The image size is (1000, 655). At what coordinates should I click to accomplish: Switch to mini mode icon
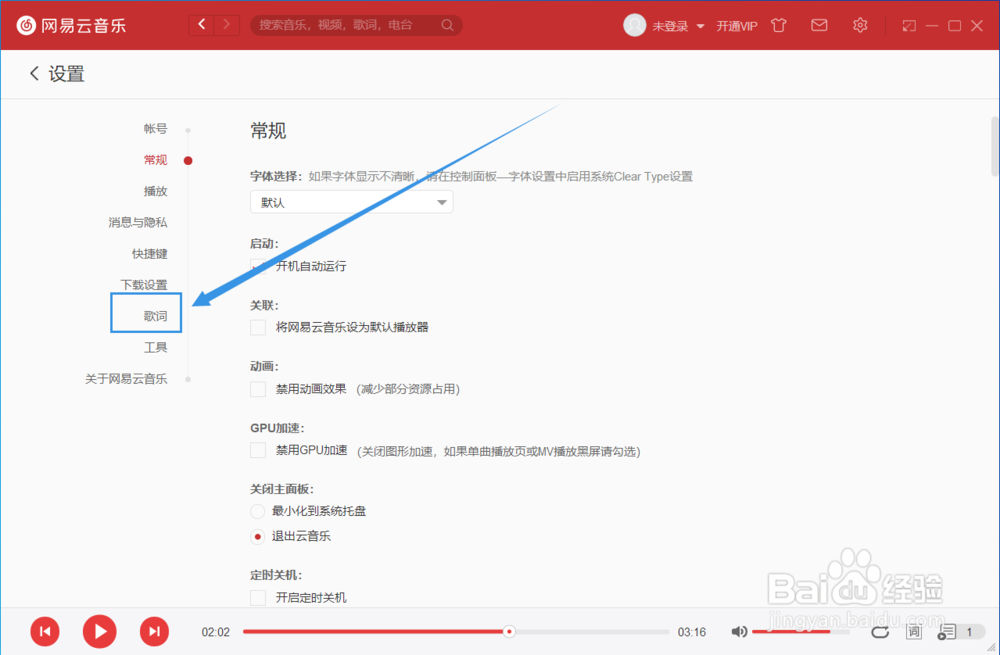tap(909, 26)
